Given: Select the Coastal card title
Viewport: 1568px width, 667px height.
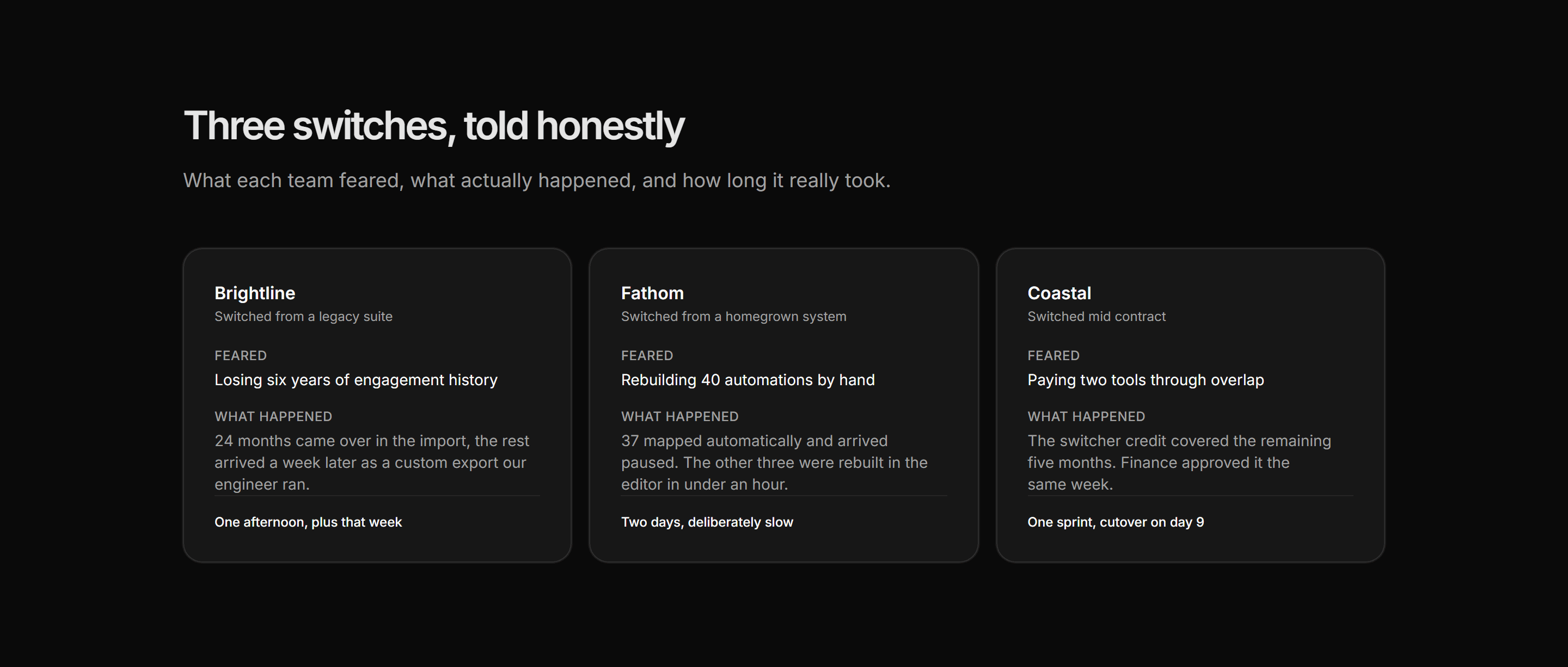Looking at the screenshot, I should point(1059,293).
